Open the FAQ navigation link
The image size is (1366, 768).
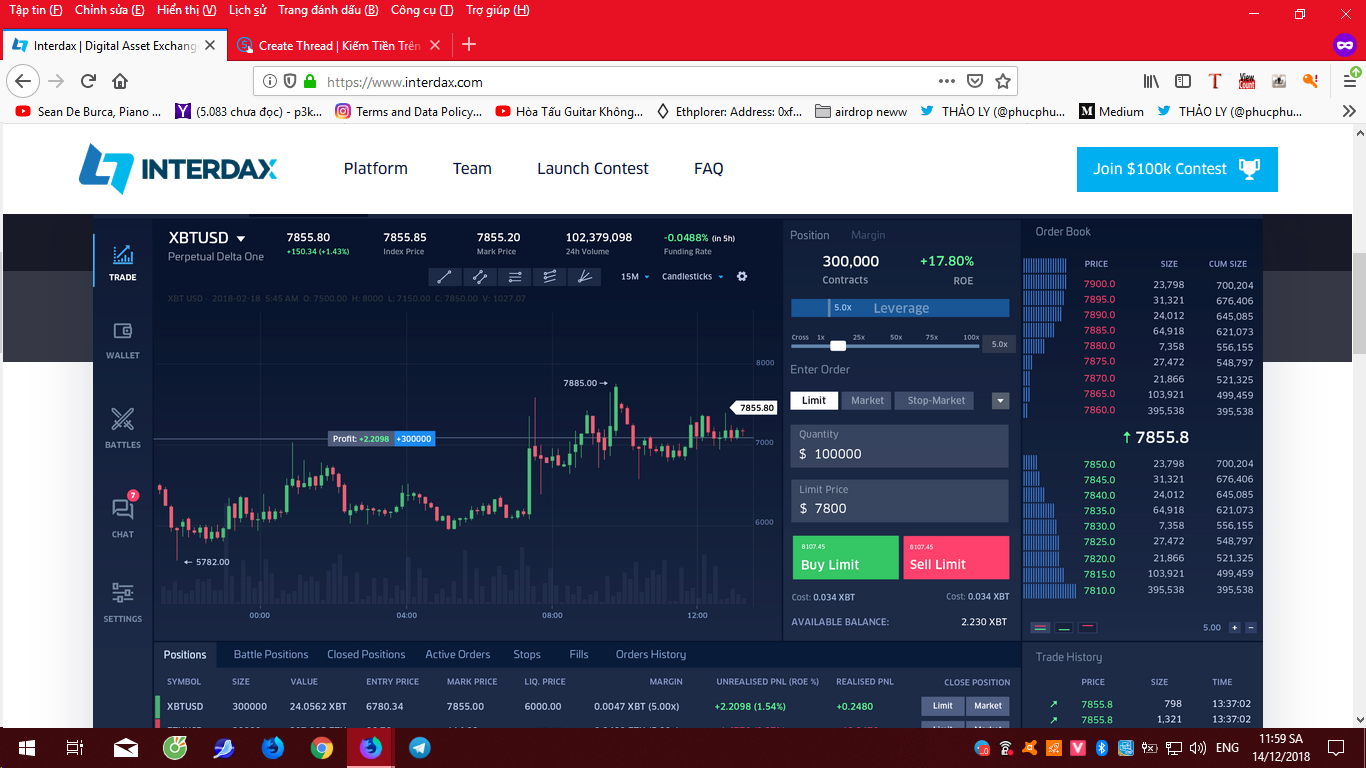(708, 169)
